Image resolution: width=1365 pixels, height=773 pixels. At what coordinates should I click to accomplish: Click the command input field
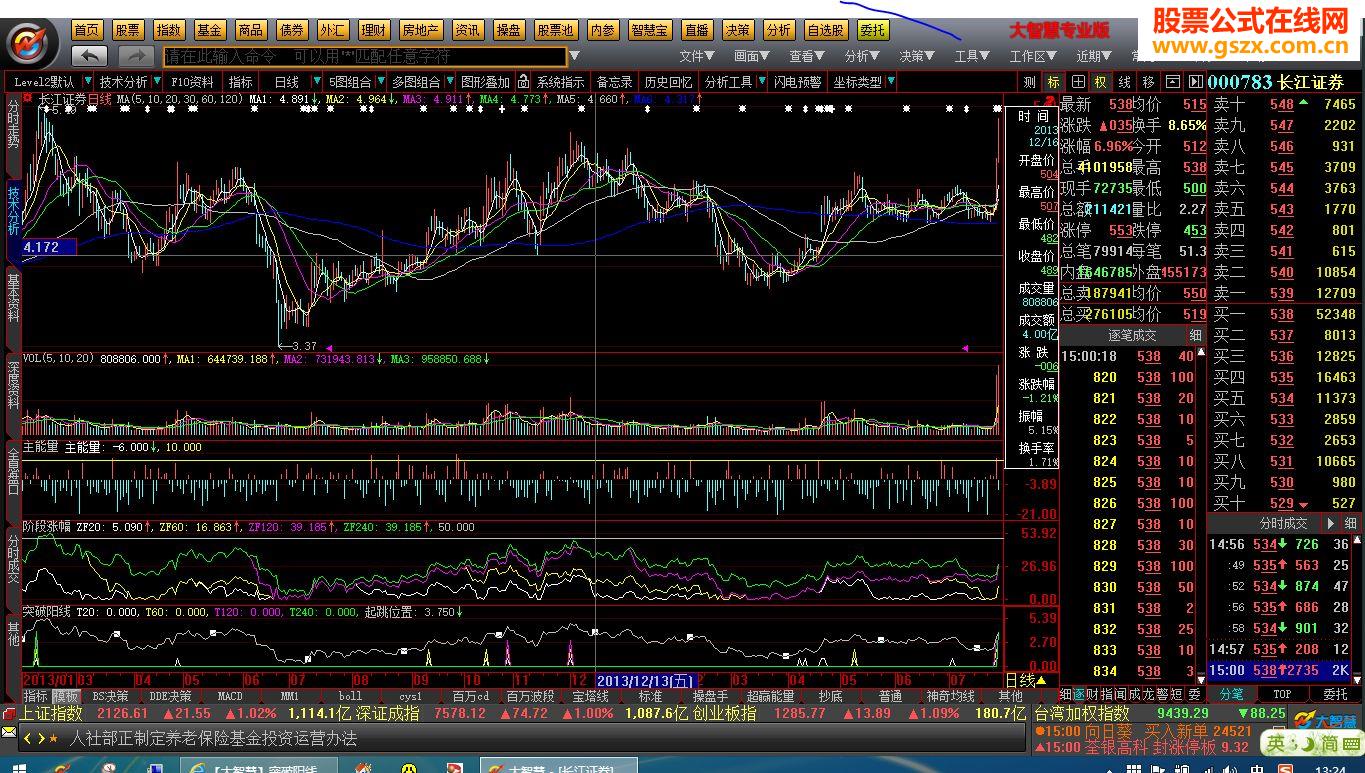point(365,57)
